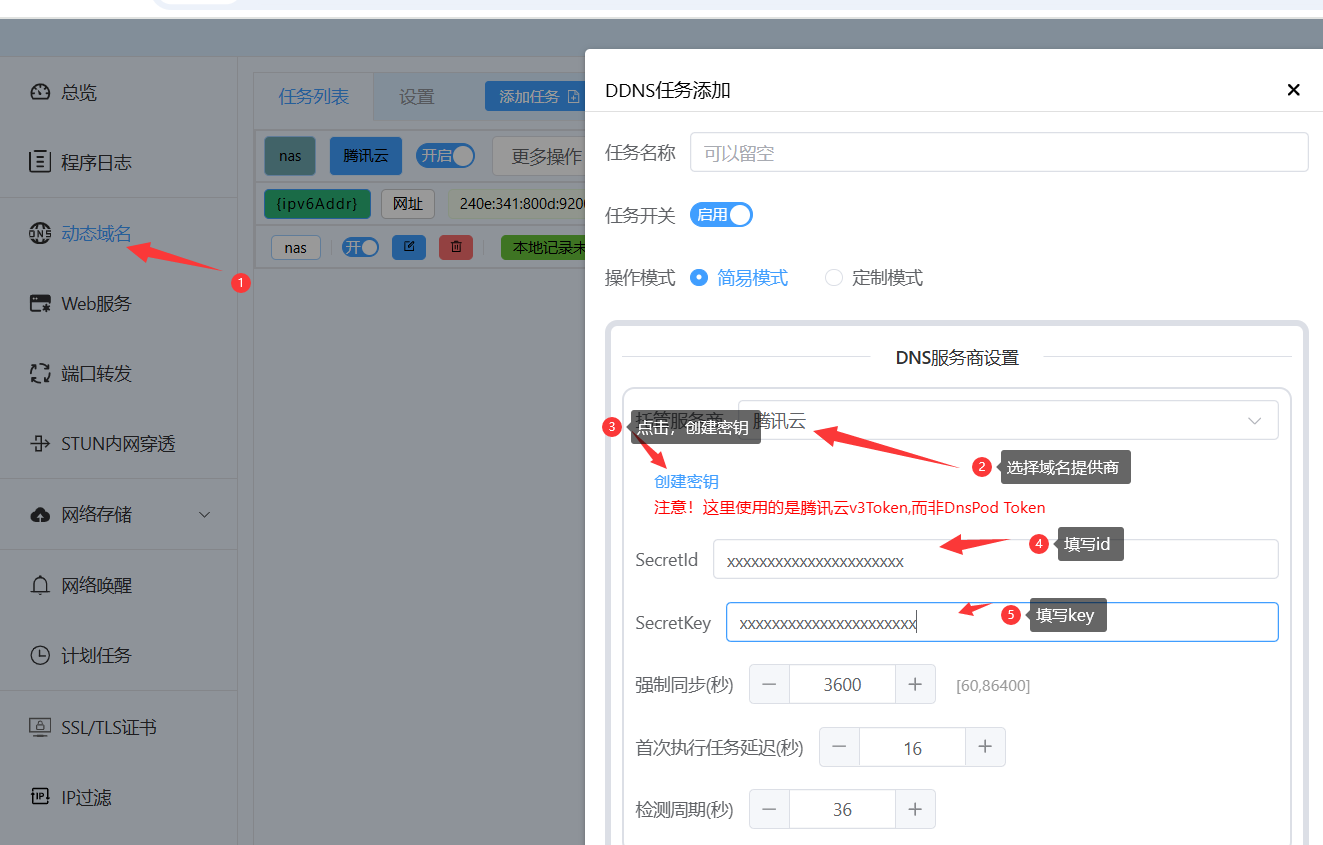
Task: Click the nas tag button
Action: pyautogui.click(x=290, y=156)
